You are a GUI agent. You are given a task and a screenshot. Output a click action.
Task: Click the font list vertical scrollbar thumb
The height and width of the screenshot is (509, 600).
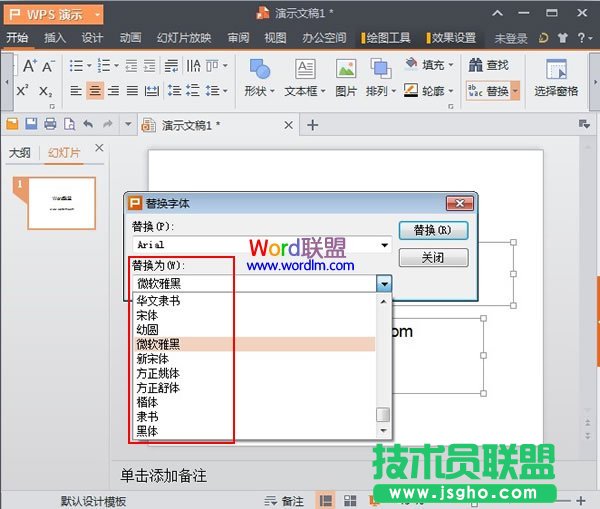tap(382, 416)
